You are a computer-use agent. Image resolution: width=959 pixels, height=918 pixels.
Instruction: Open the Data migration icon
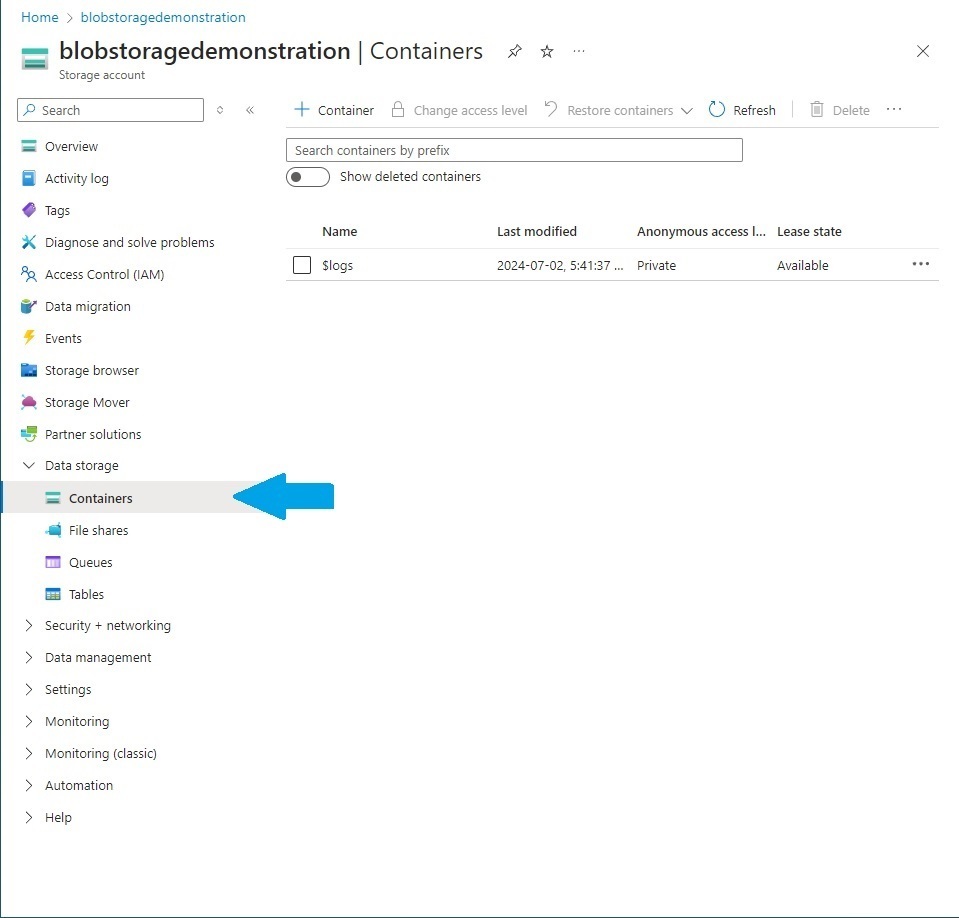(x=29, y=306)
